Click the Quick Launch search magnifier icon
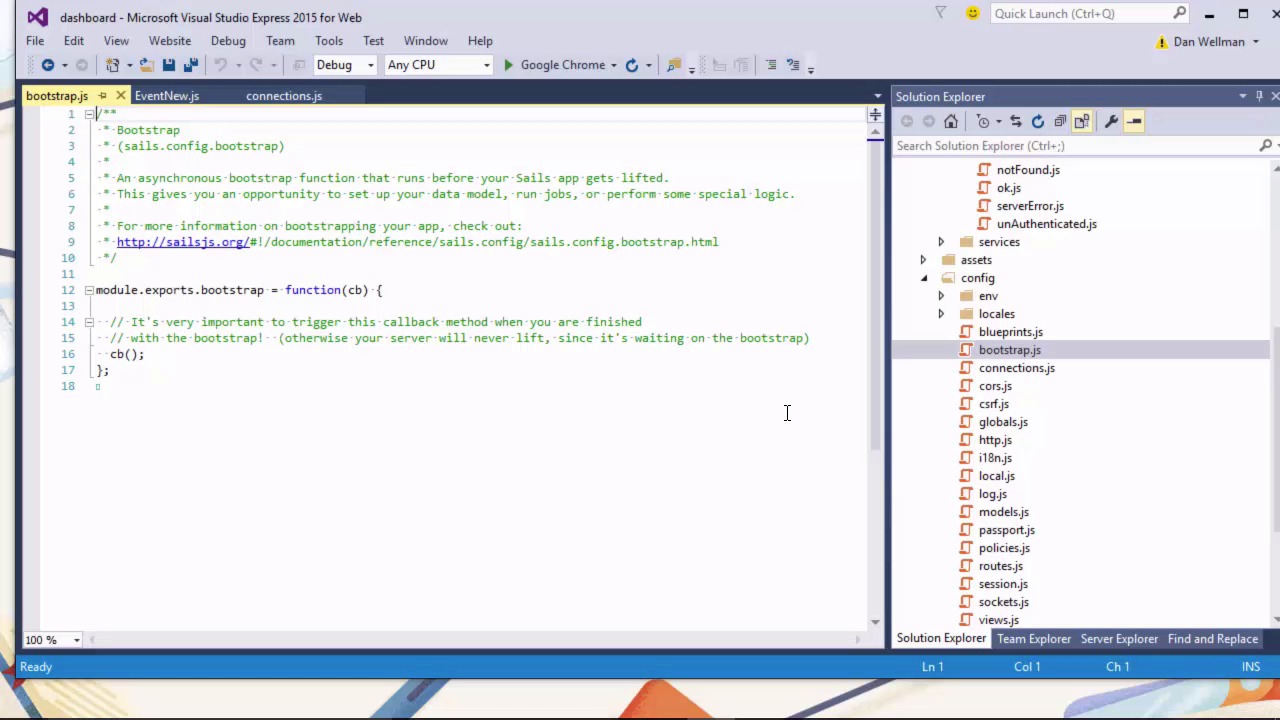1280x720 pixels. 1180,13
